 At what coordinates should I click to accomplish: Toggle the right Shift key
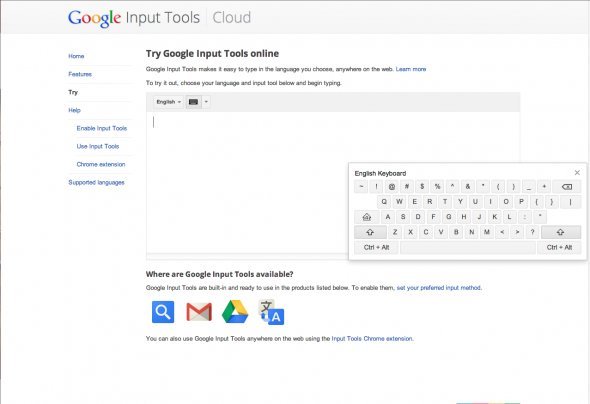click(561, 232)
